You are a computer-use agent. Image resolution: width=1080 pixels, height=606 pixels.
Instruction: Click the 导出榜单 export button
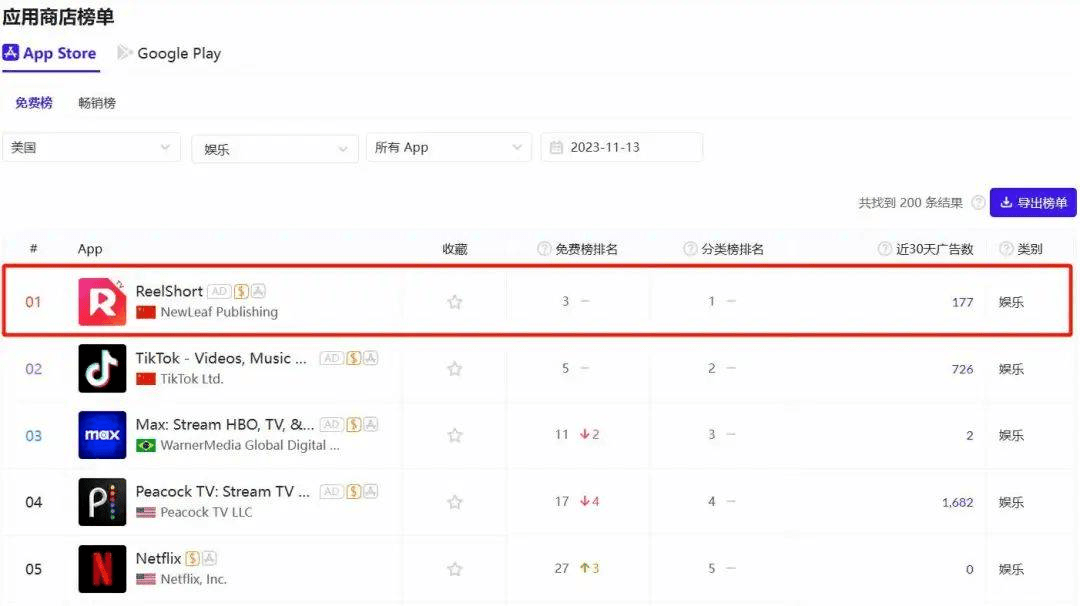(1033, 202)
